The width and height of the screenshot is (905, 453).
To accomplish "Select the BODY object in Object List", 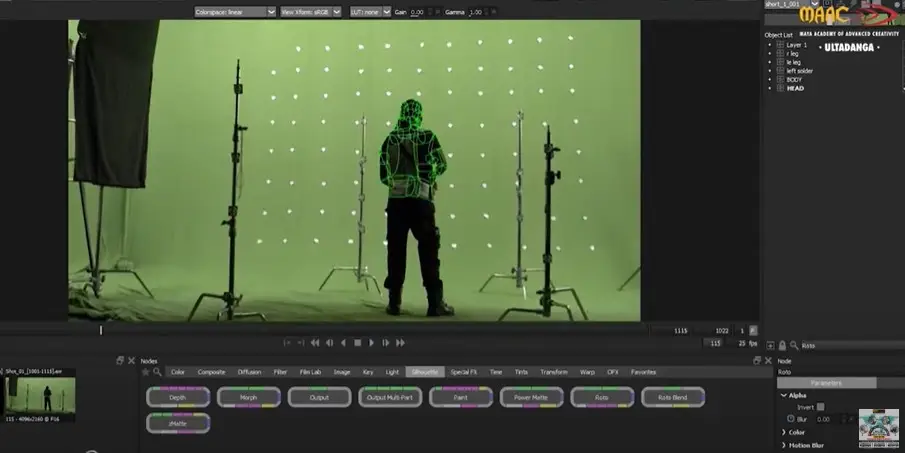I will (x=794, y=80).
